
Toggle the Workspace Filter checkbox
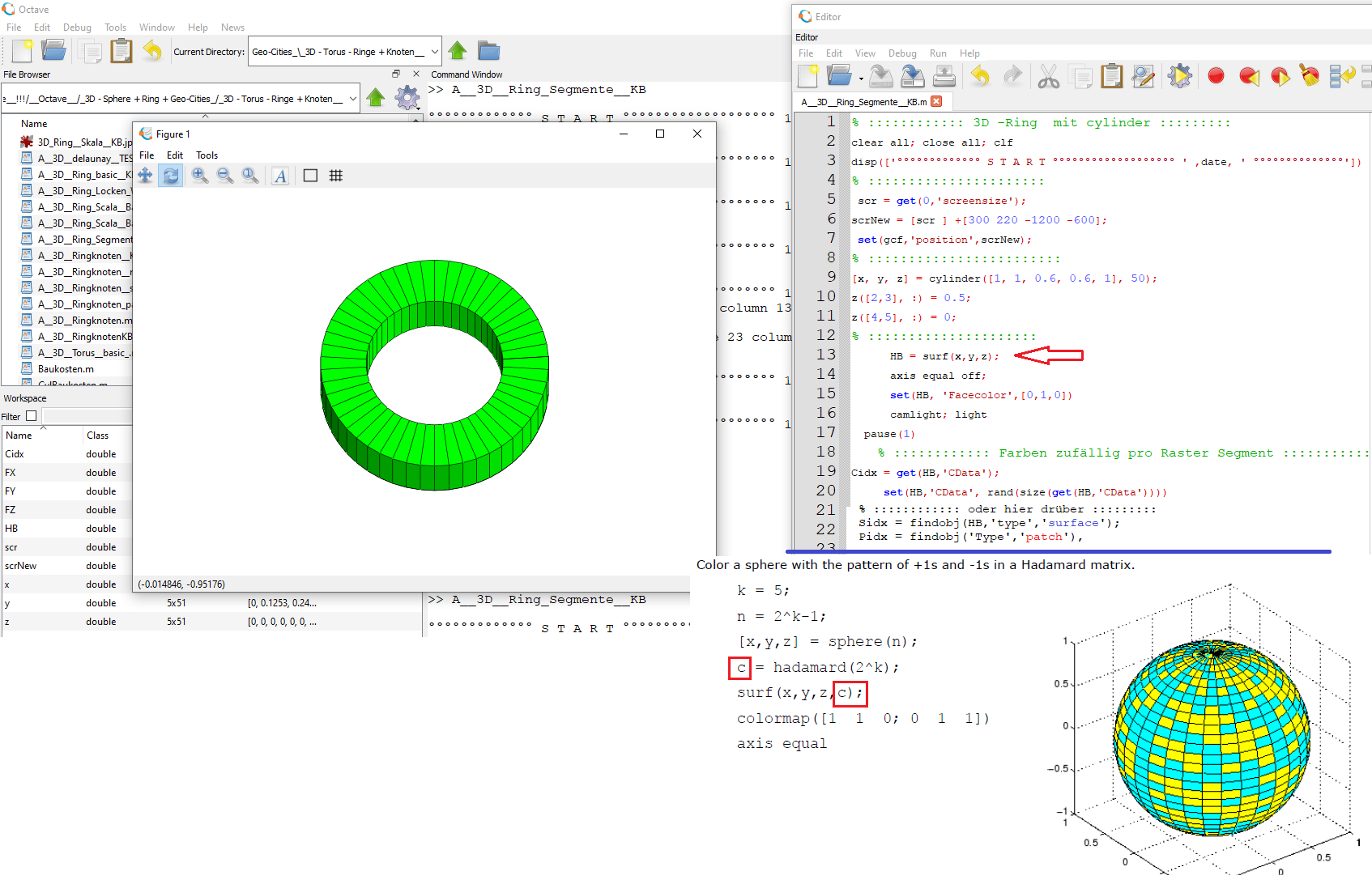click(32, 416)
